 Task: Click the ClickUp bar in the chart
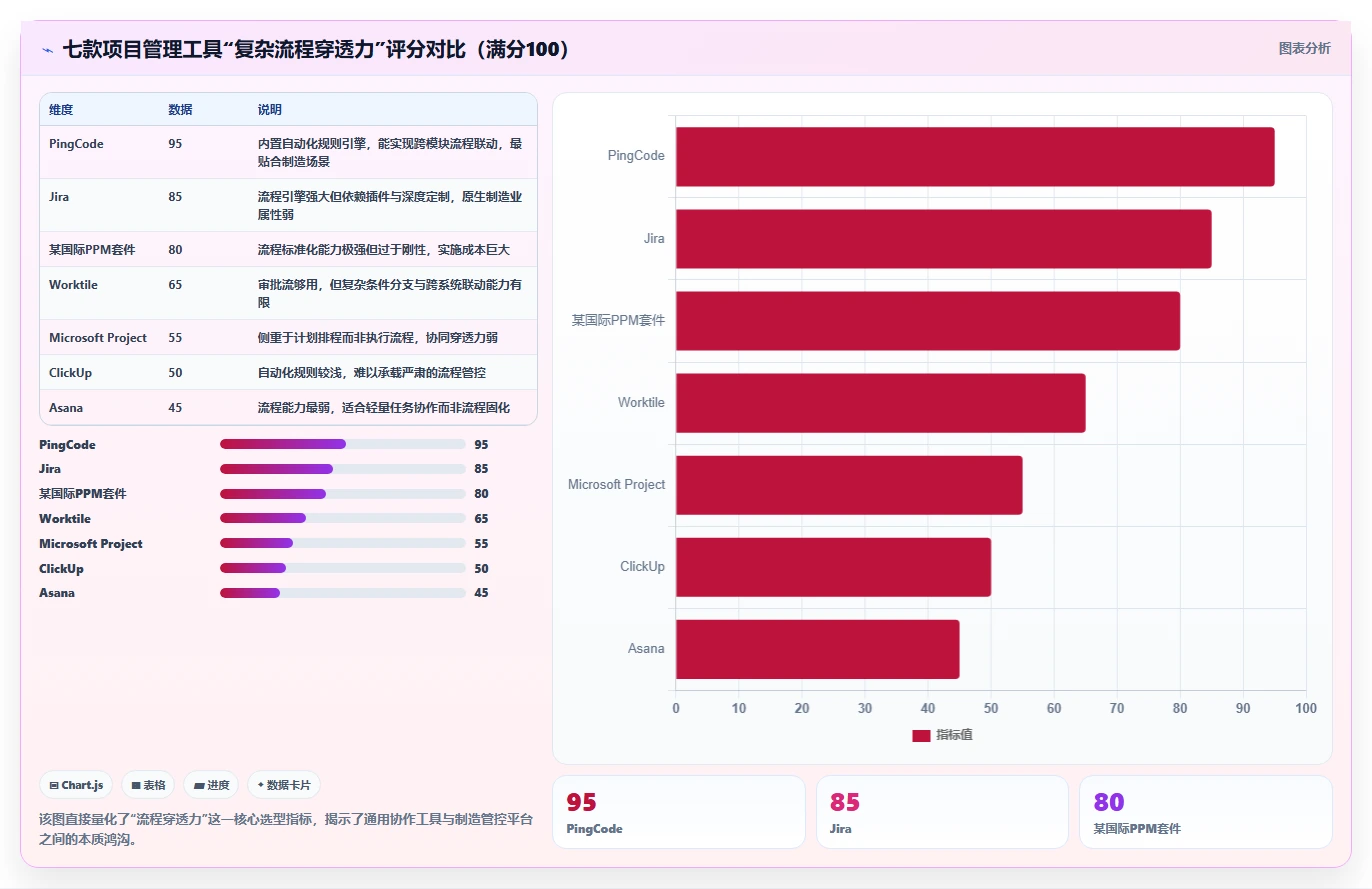pyautogui.click(x=833, y=567)
